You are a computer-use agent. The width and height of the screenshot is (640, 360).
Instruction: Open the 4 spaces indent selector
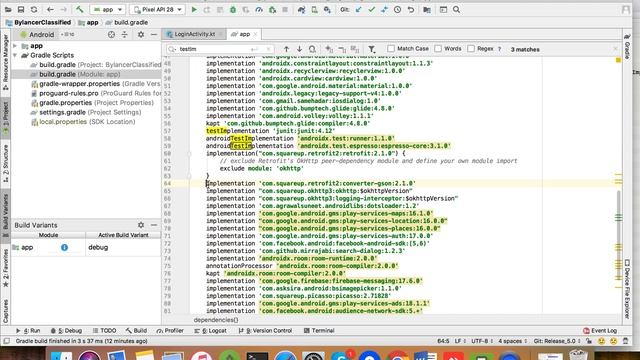click(x=512, y=341)
